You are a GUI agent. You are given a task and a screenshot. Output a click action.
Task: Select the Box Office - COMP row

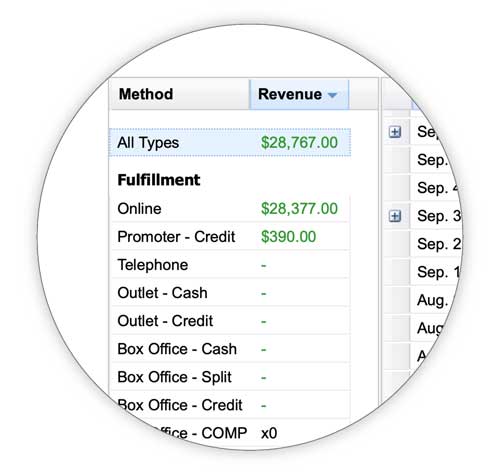(230, 433)
